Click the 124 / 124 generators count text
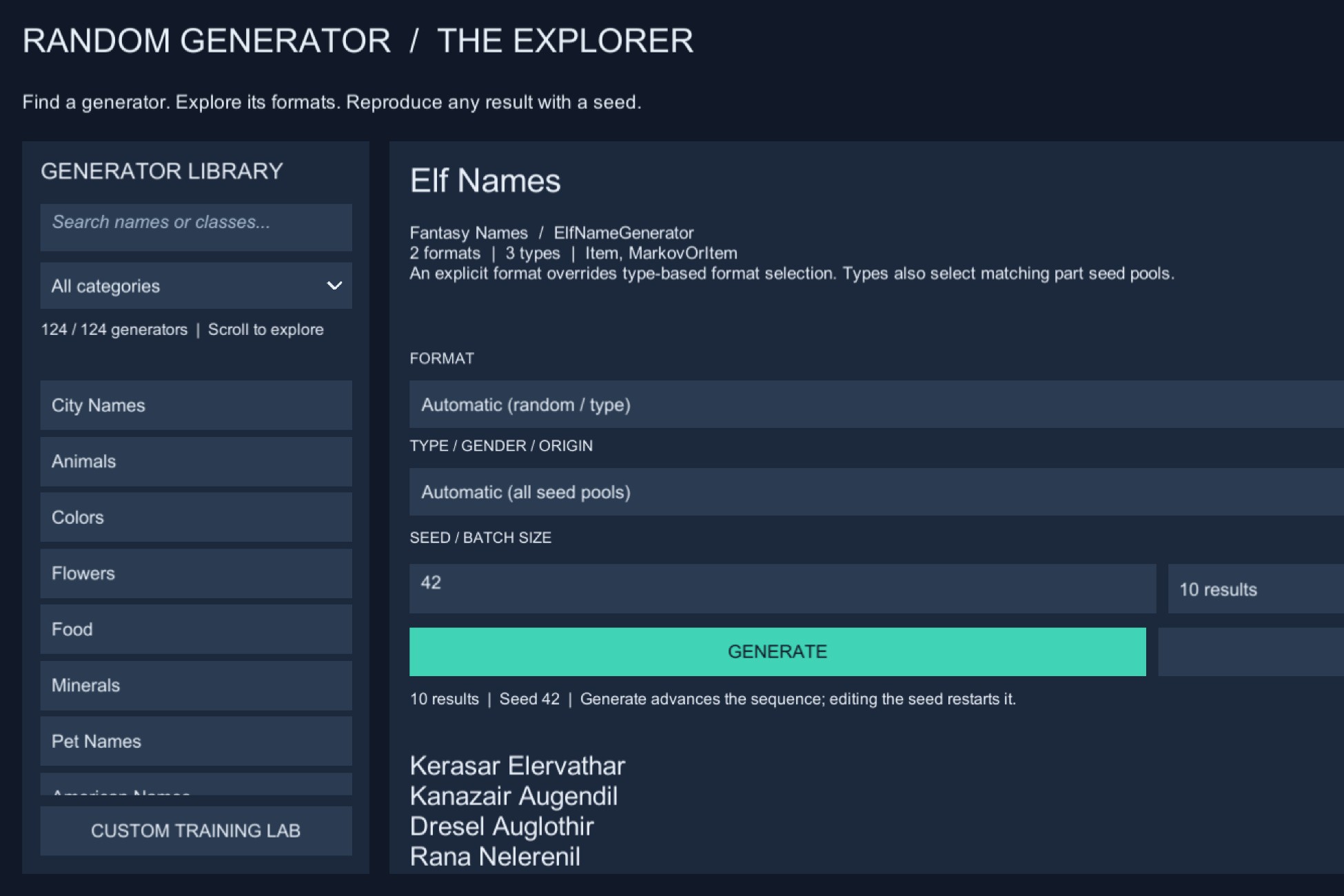Viewport: 1344px width, 896px height. tap(114, 329)
